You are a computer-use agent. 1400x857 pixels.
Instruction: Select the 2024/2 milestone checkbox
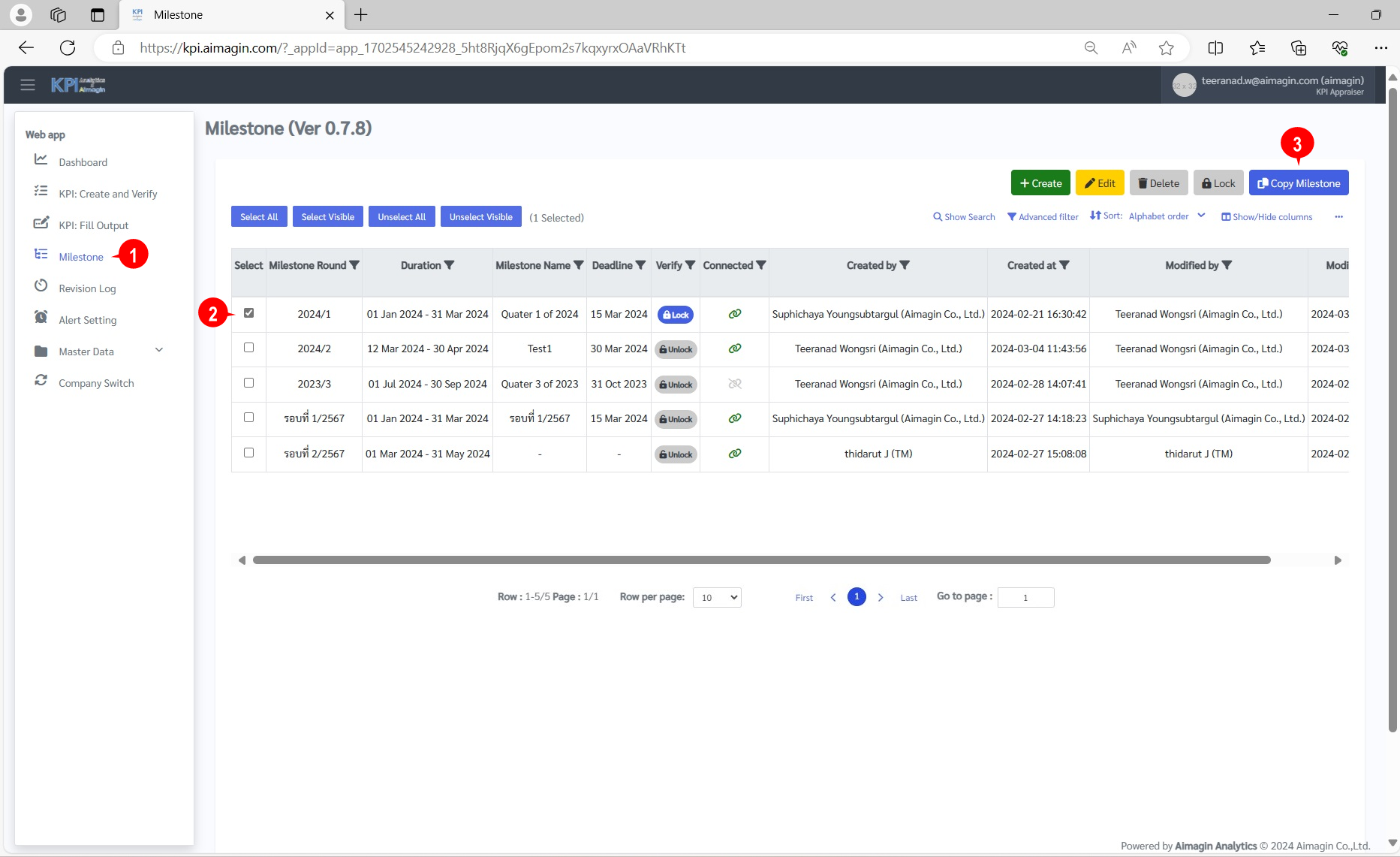pos(248,348)
